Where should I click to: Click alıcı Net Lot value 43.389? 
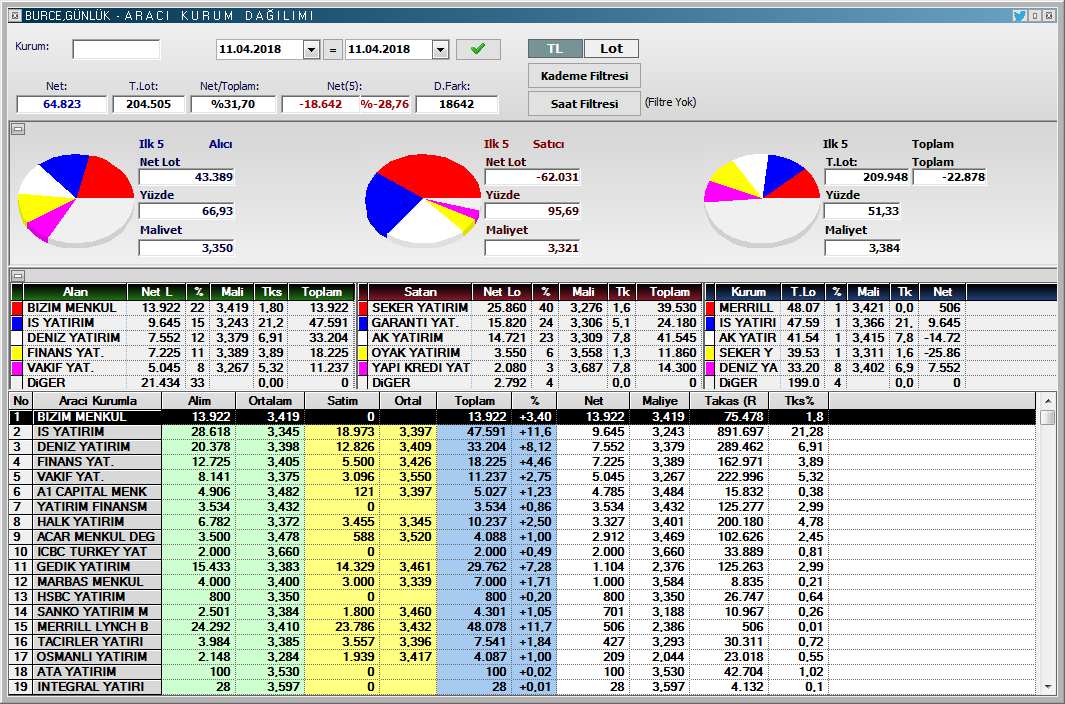coord(187,177)
